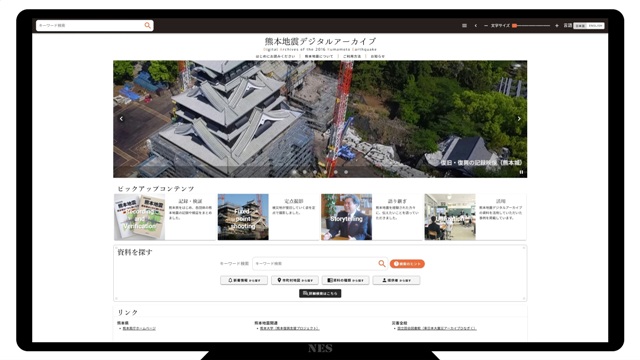The width and height of the screenshot is (640, 360).
Task: Search by municipality map pin button
Action: click(295, 280)
